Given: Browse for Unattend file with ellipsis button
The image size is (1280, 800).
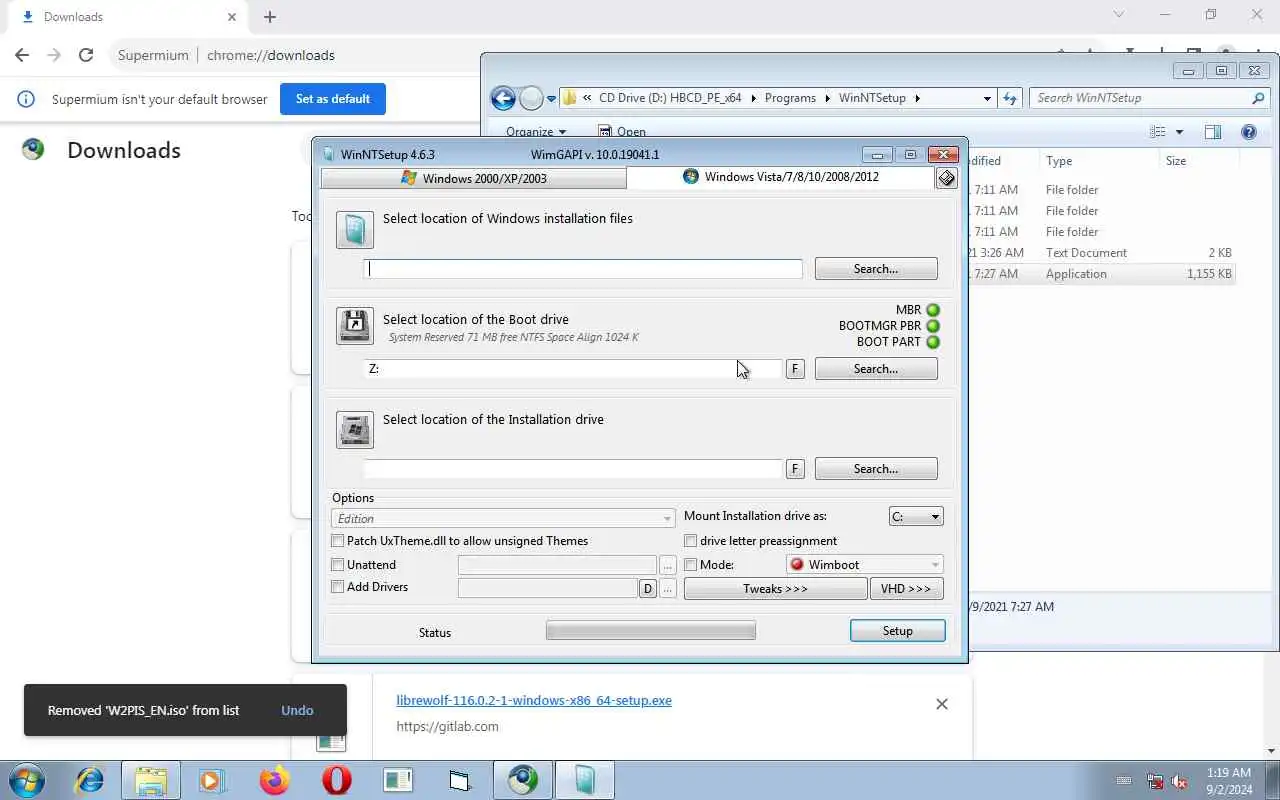Looking at the screenshot, I should coord(668,566).
